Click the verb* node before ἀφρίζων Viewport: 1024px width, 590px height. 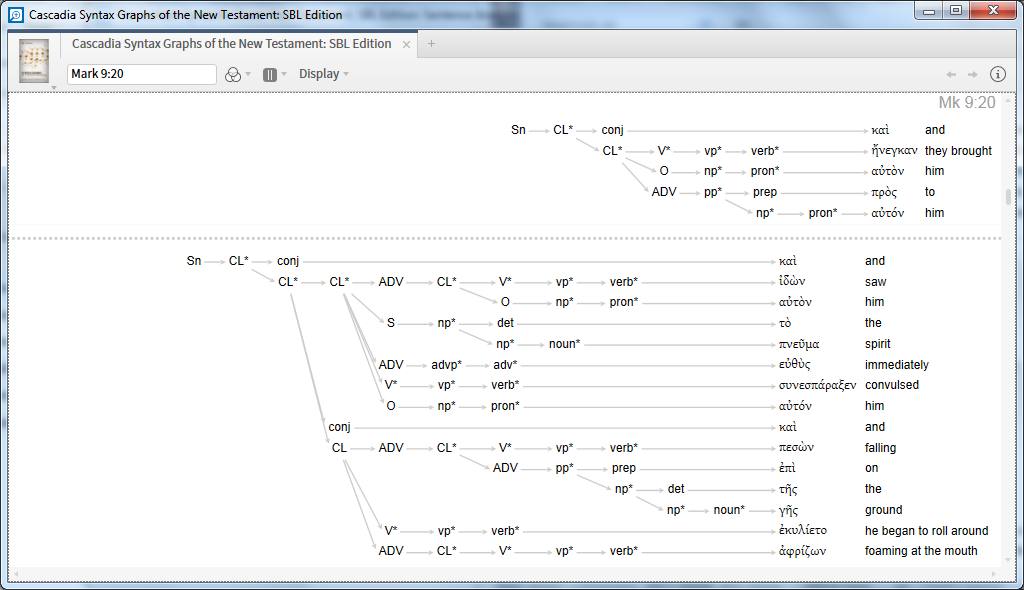pyautogui.click(x=624, y=551)
